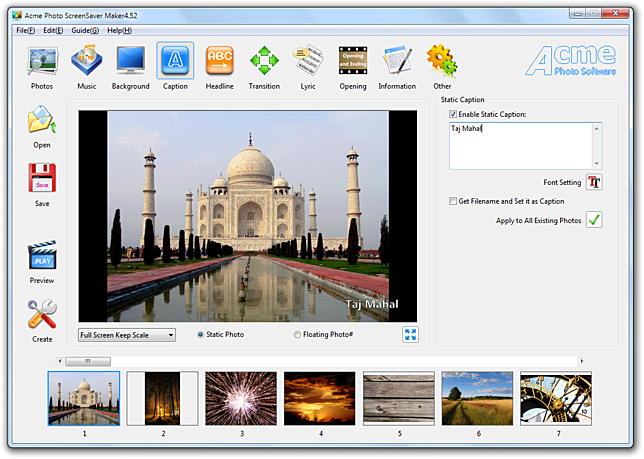Close the Acme Photo ScreenSaver Maker window

(x=615, y=14)
